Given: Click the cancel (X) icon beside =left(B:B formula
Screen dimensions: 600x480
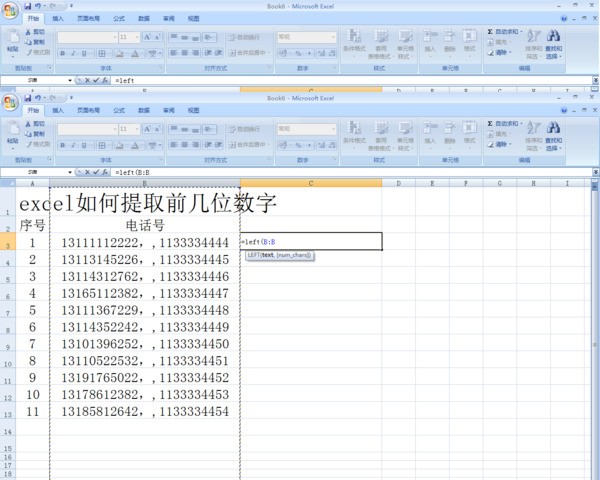Looking at the screenshot, I should click(86, 172).
